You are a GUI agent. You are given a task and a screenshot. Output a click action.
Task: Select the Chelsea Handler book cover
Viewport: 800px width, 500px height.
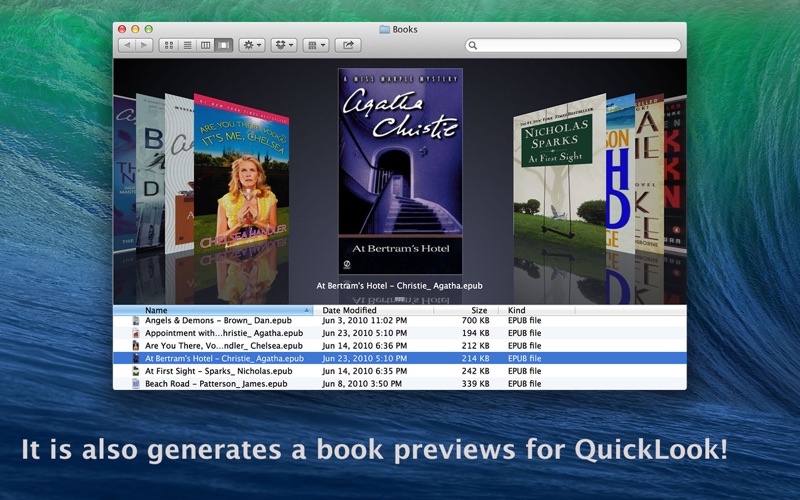[241, 172]
